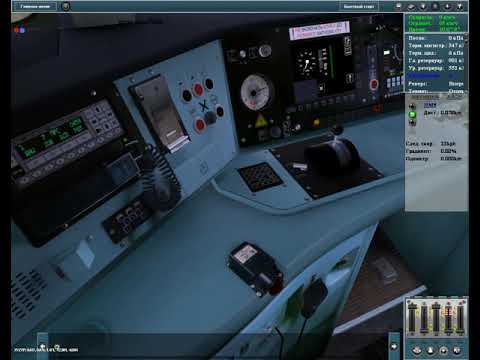Click the round white speedometer gauge
This screenshot has height=360, width=480.
(x=256, y=92)
